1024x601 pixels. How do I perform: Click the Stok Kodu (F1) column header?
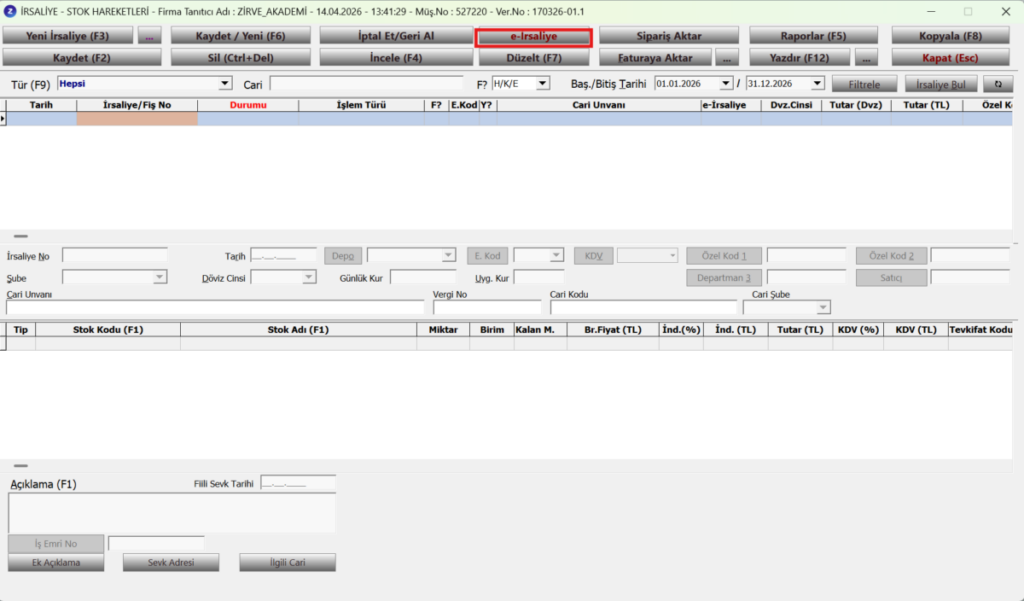tap(108, 330)
